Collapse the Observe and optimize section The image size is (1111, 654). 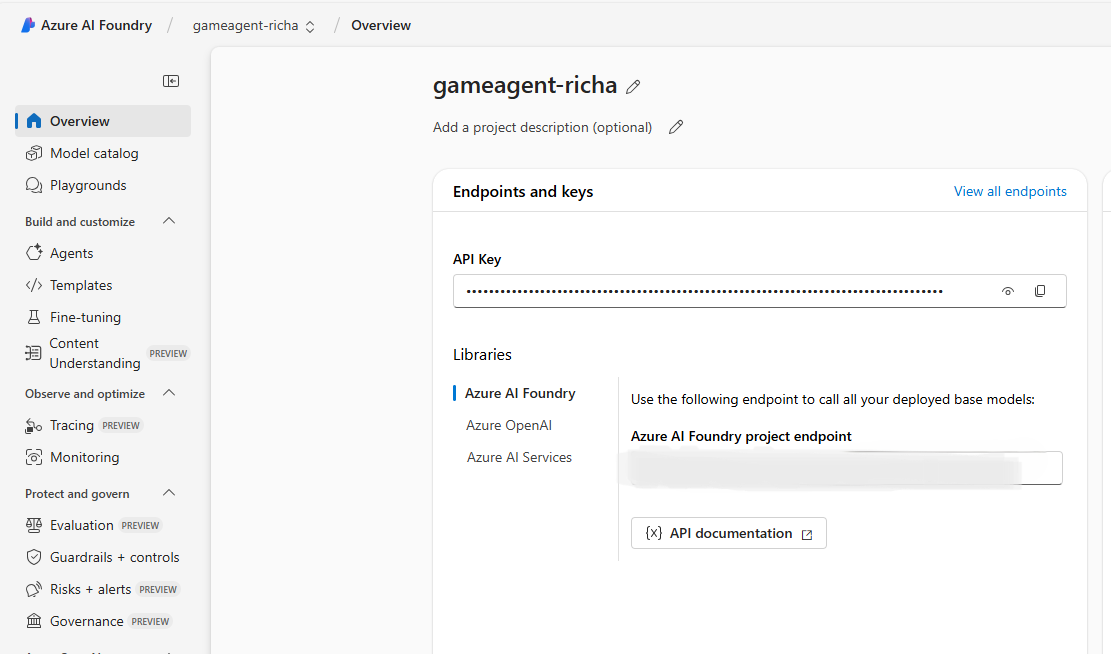pos(169,393)
